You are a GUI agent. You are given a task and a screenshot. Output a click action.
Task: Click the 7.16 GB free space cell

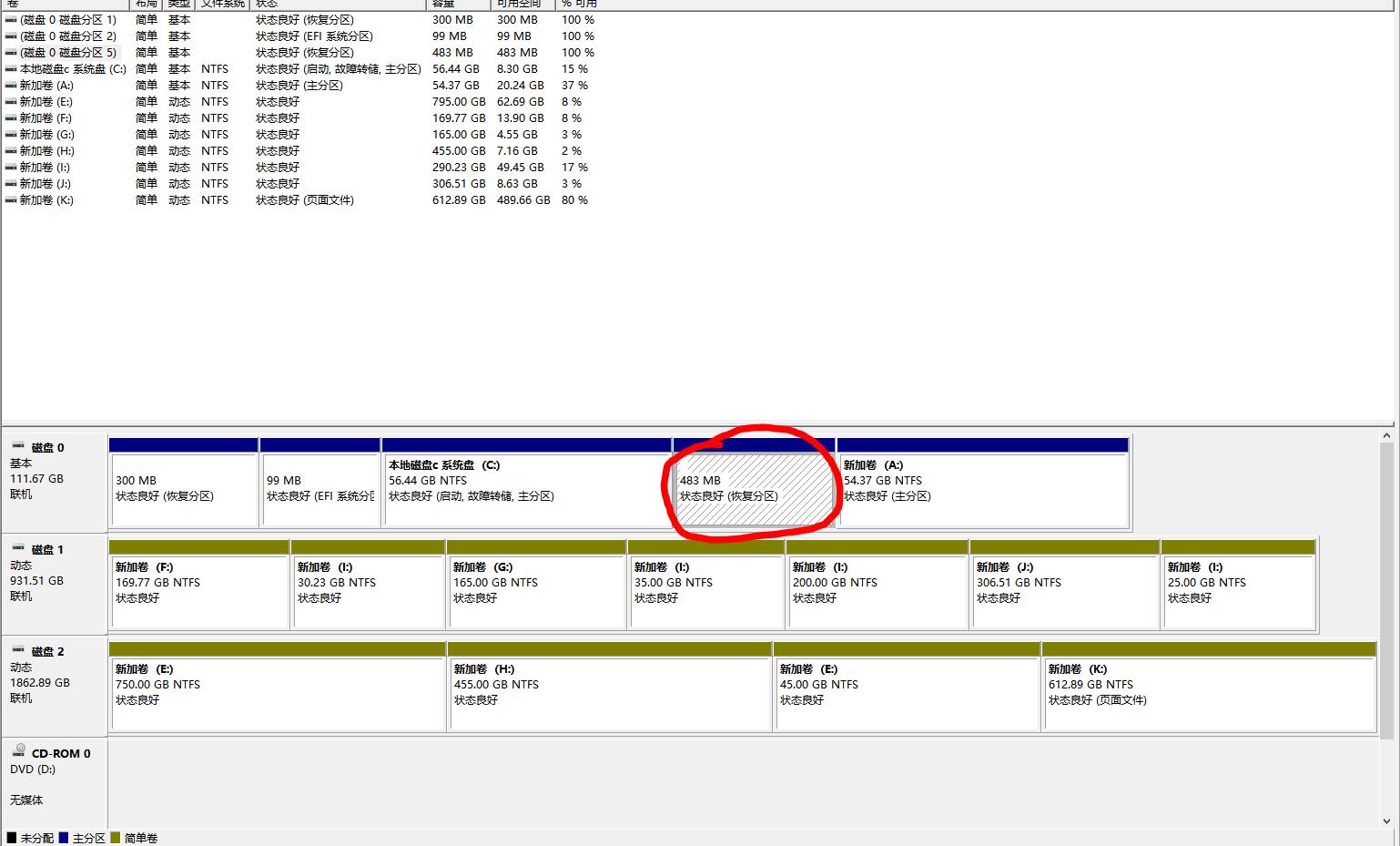click(x=517, y=150)
